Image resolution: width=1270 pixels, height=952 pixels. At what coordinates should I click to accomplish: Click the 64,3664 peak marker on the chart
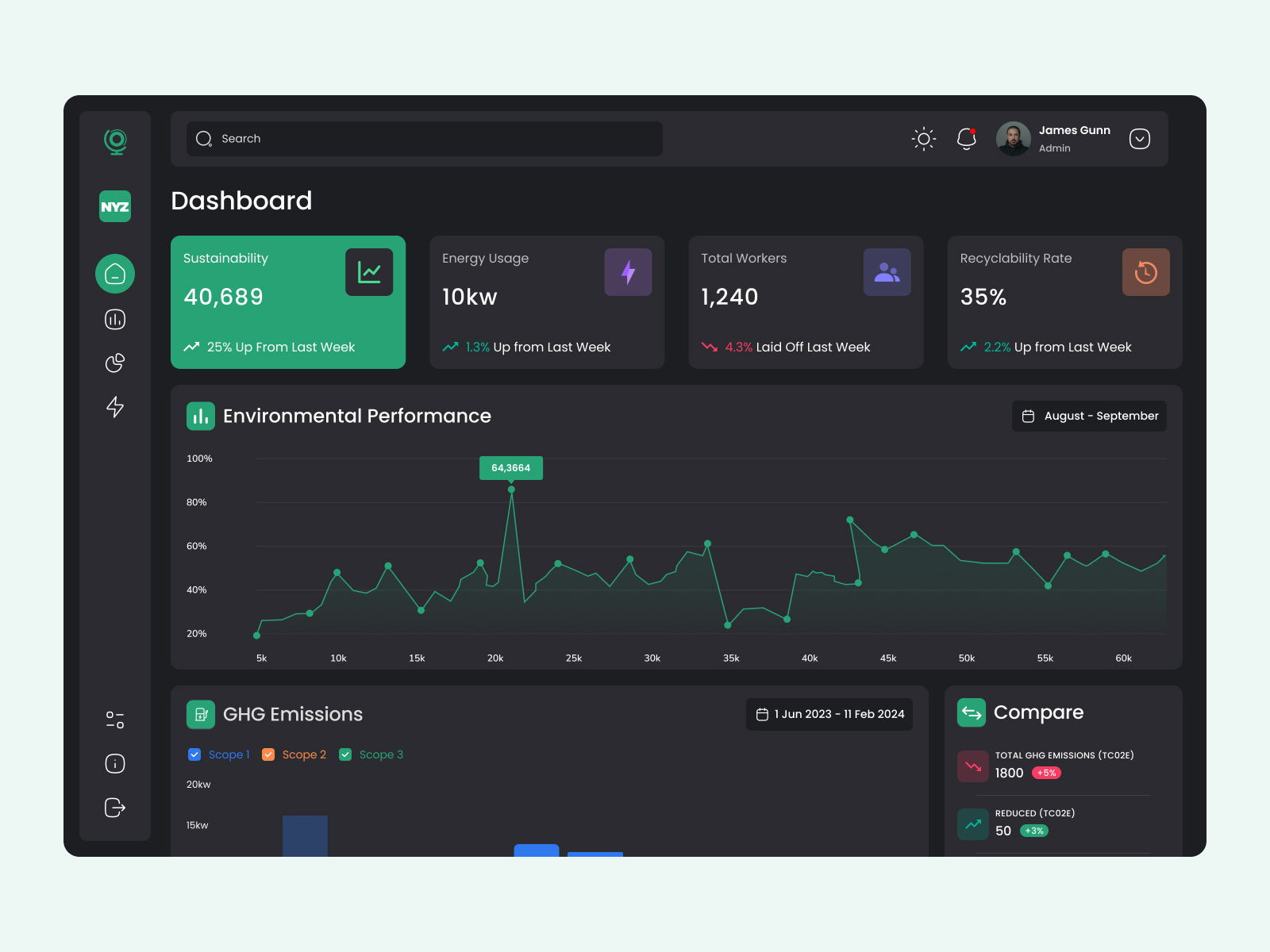(510, 468)
